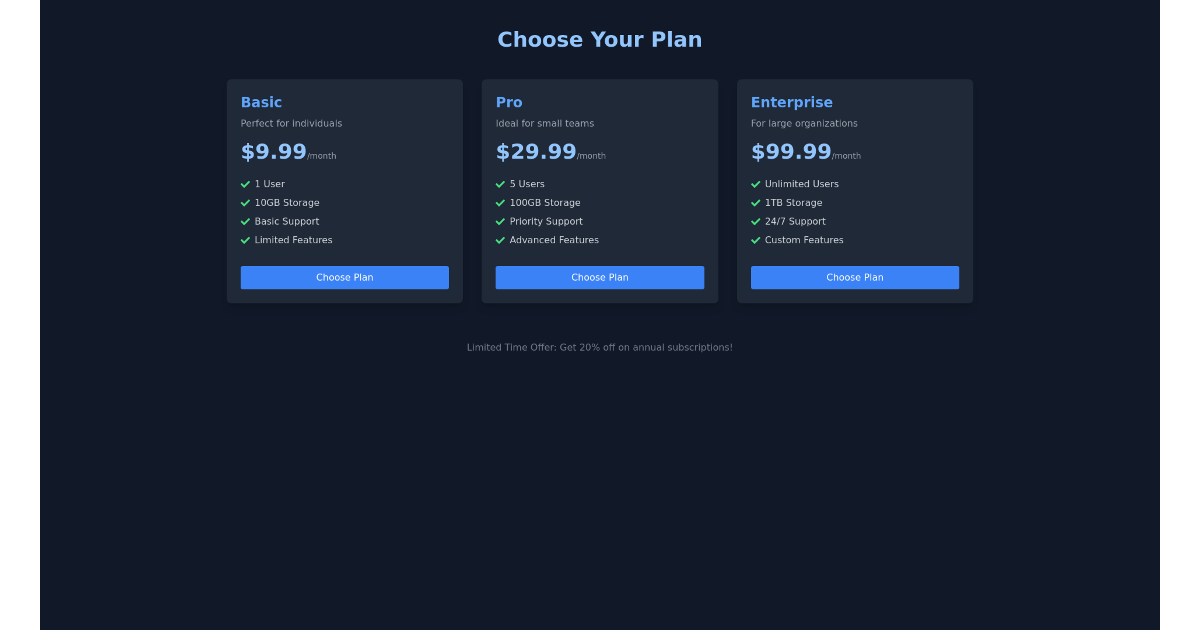Choose the Enterprise plan
1200x630 pixels.
click(x=854, y=277)
